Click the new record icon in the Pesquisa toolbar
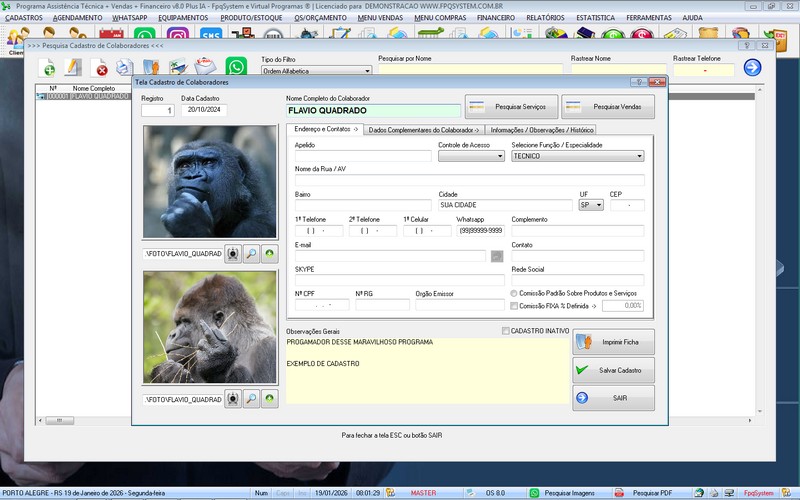This screenshot has height=500, width=800. [x=47, y=67]
